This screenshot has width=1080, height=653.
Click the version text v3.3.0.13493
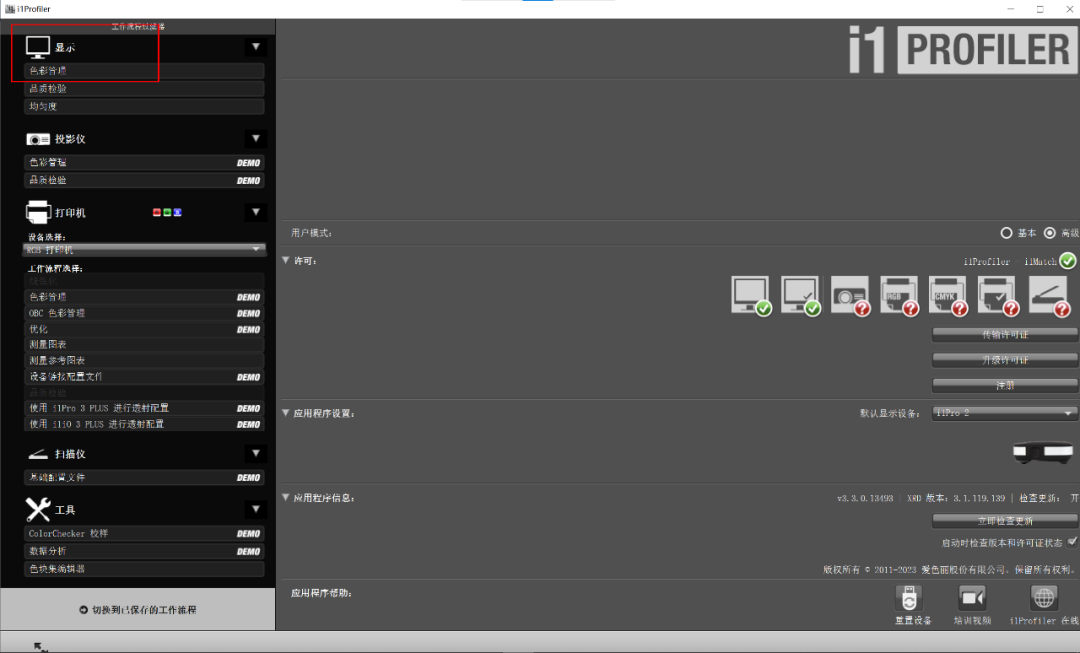(865, 498)
